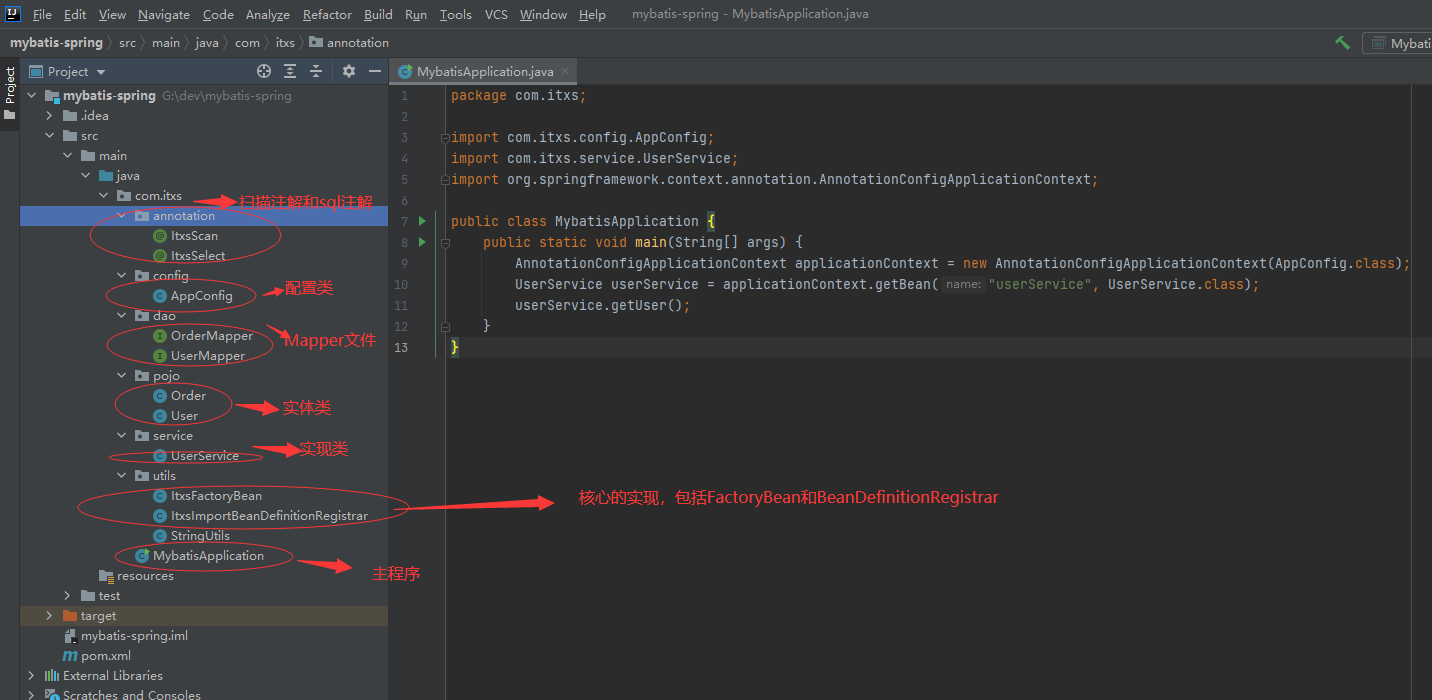The height and width of the screenshot is (700, 1432).
Task: Click the itxs breadcrumb in navigation bar
Action: [x=285, y=43]
